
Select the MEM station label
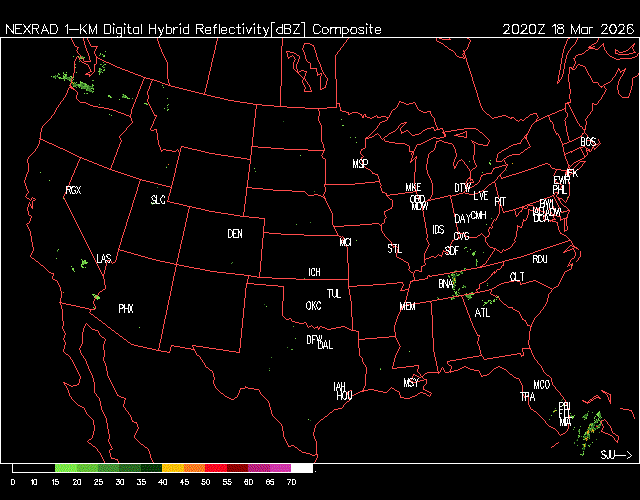(x=407, y=306)
